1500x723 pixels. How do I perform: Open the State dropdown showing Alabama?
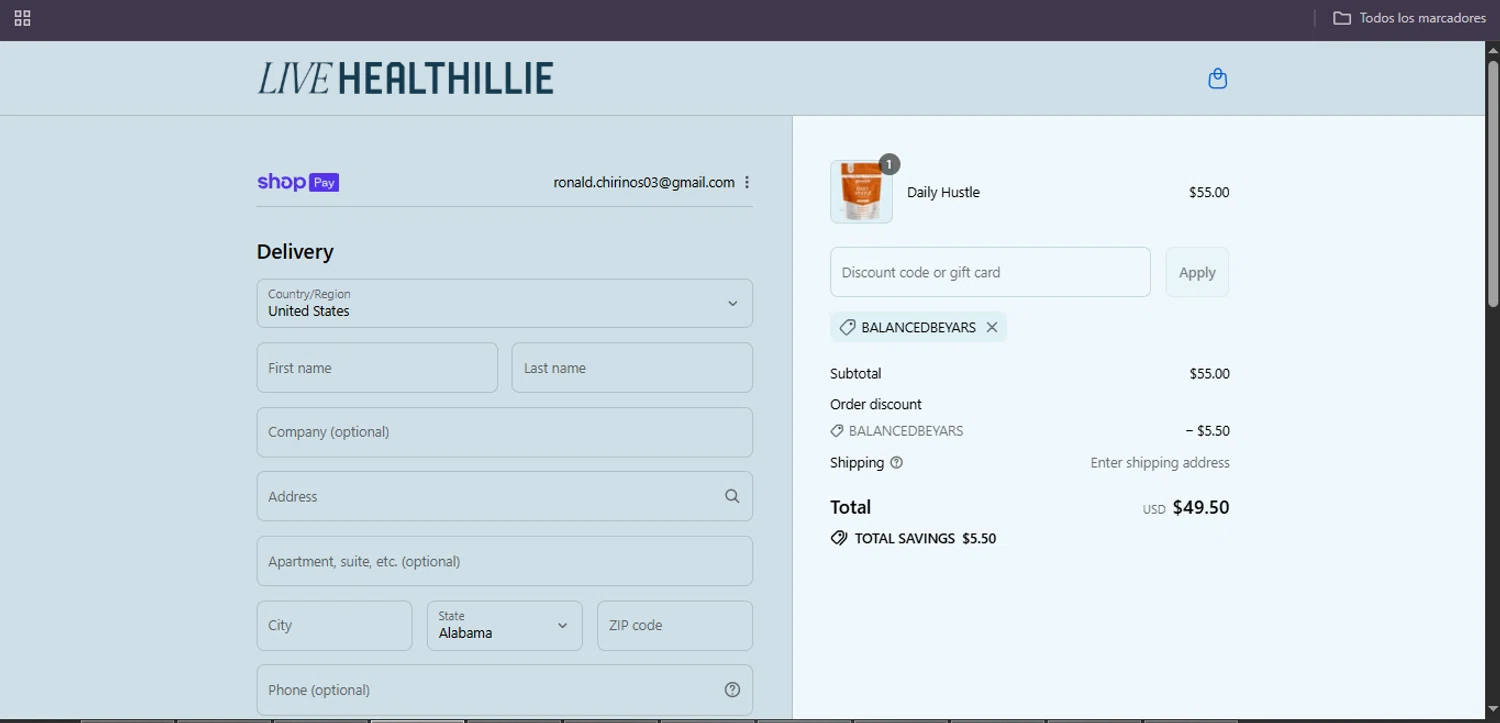[504, 626]
